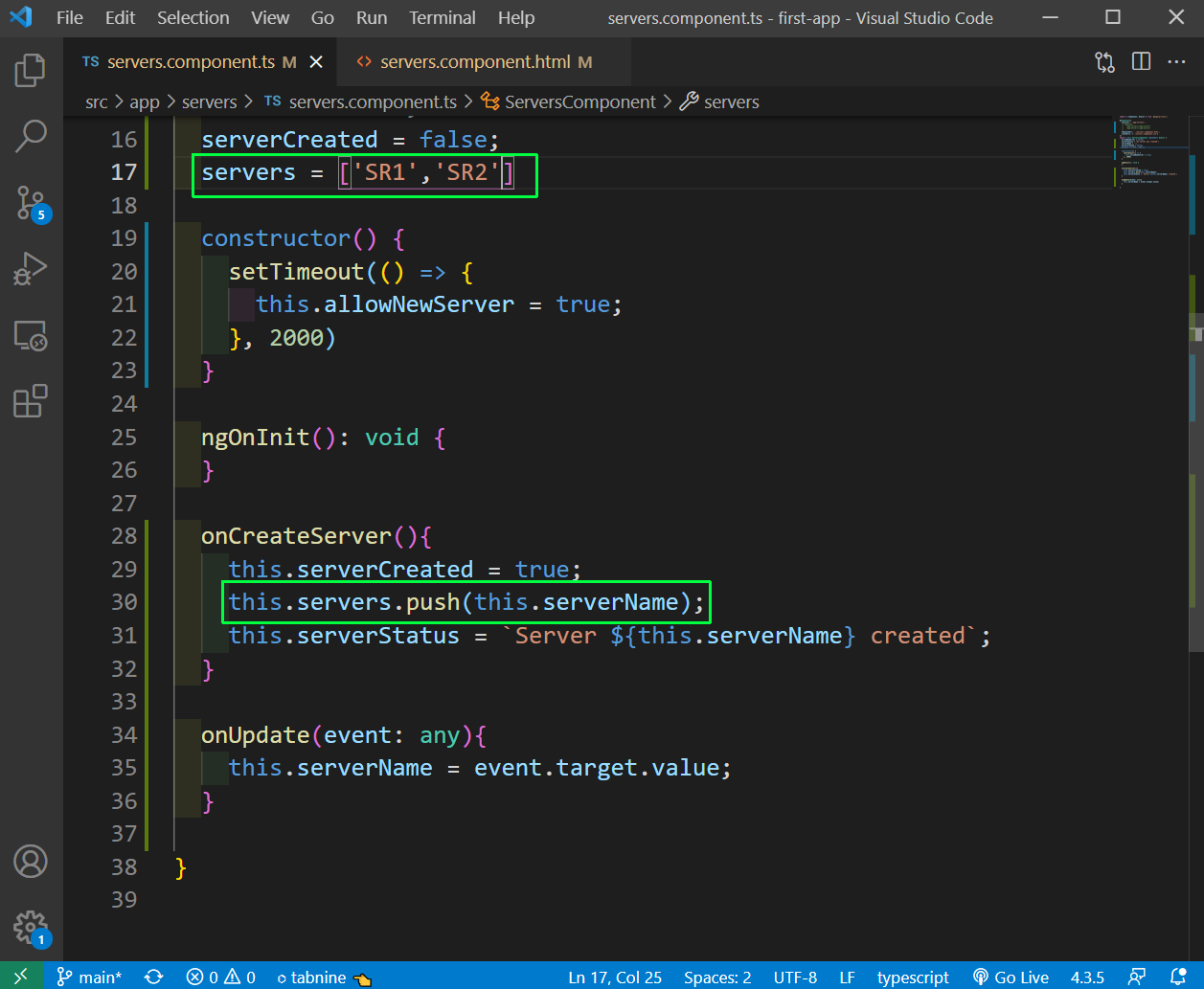
Task: Open the remote window indicator
Action: [x=21, y=977]
